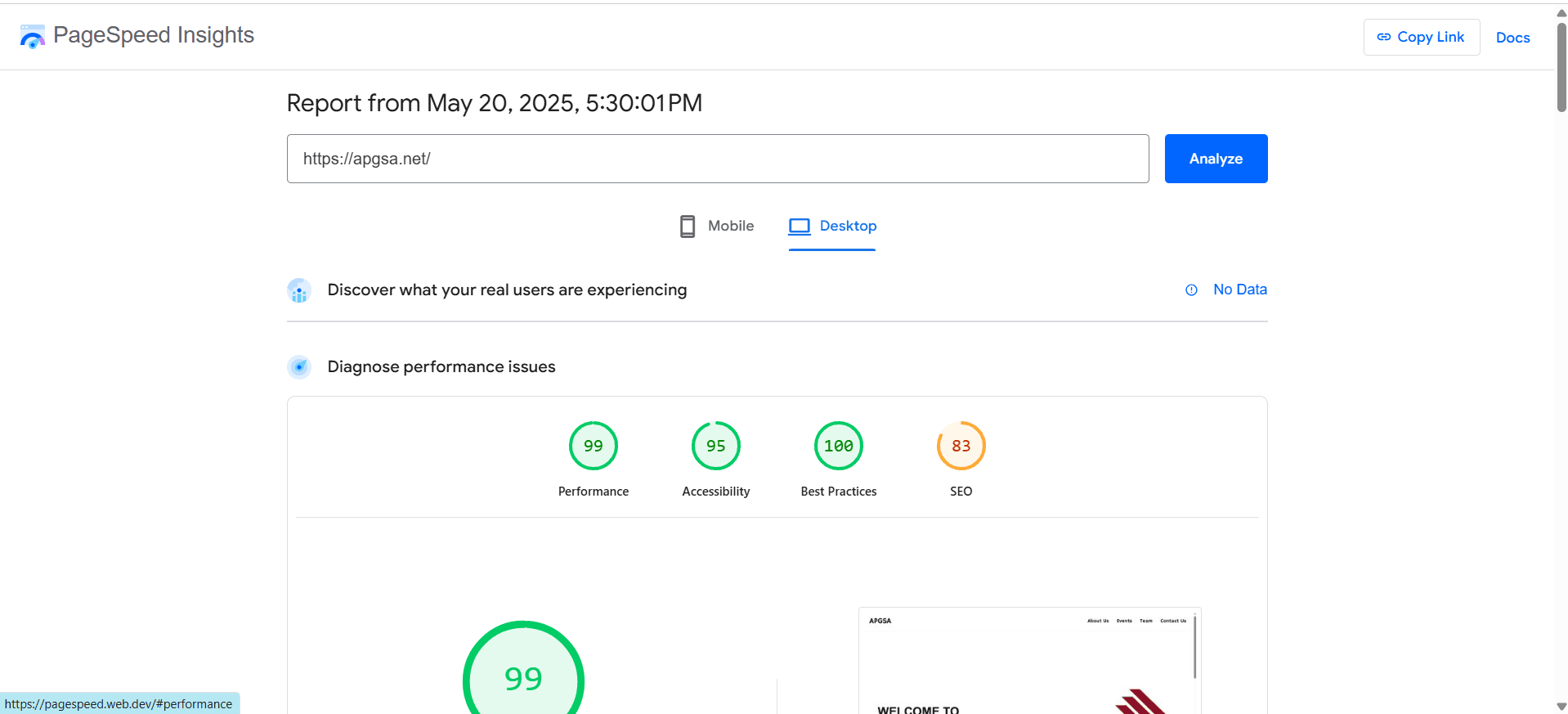Click the Accessibility label under the 95 gauge
Image resolution: width=1568 pixels, height=714 pixels.
(x=716, y=492)
